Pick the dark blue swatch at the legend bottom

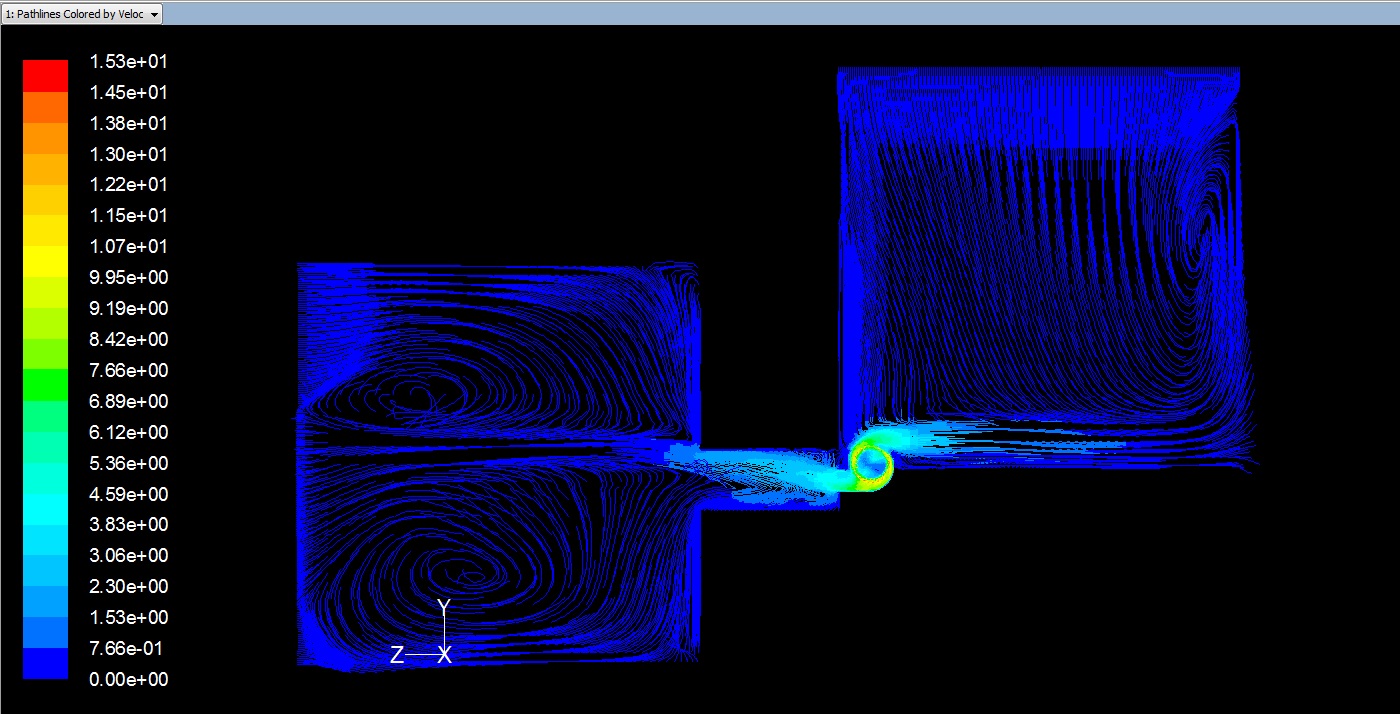click(45, 663)
